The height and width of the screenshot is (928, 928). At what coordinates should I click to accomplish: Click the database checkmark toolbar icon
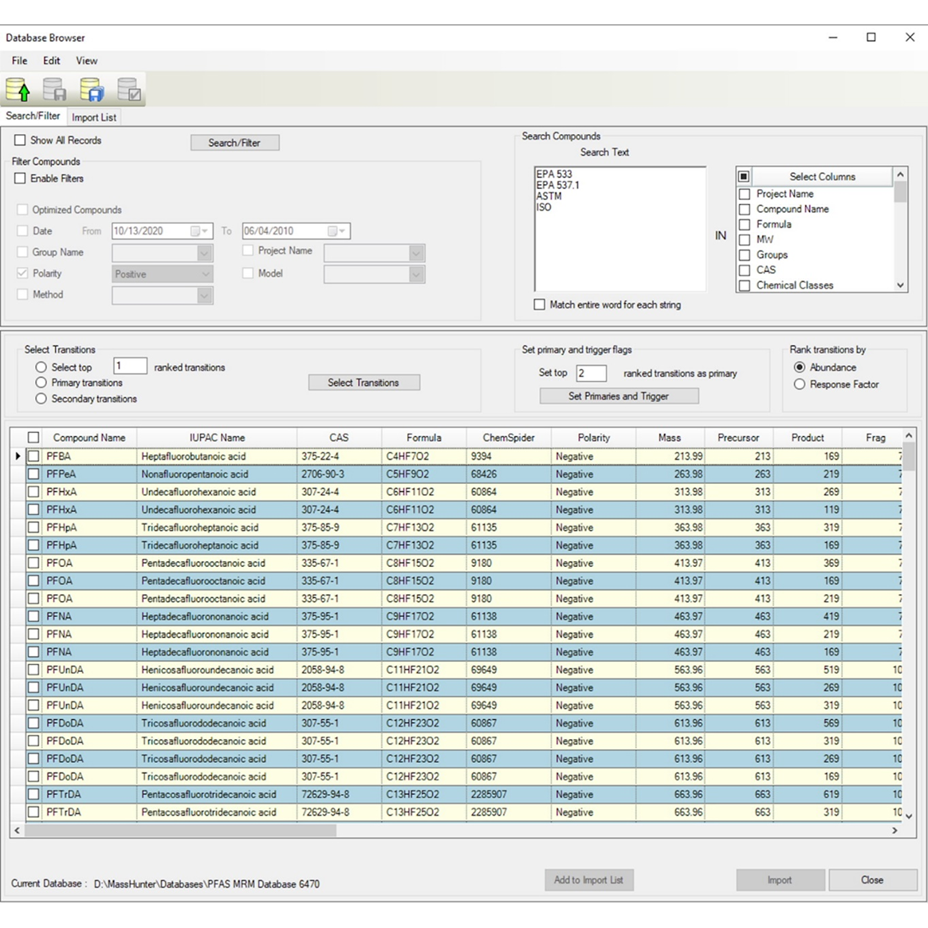tap(129, 91)
